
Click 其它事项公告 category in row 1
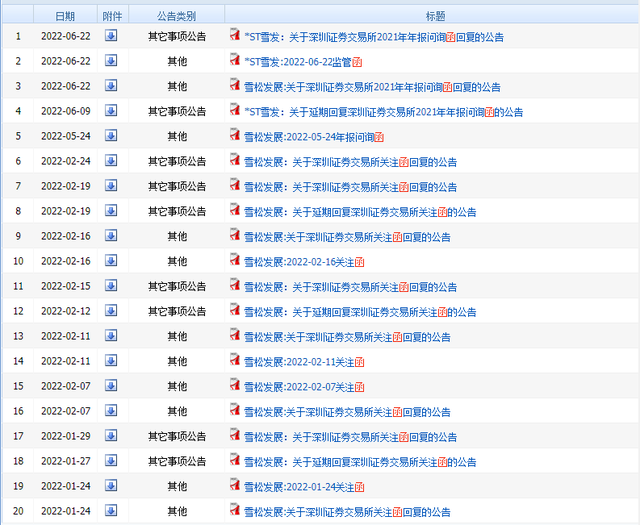click(x=177, y=36)
